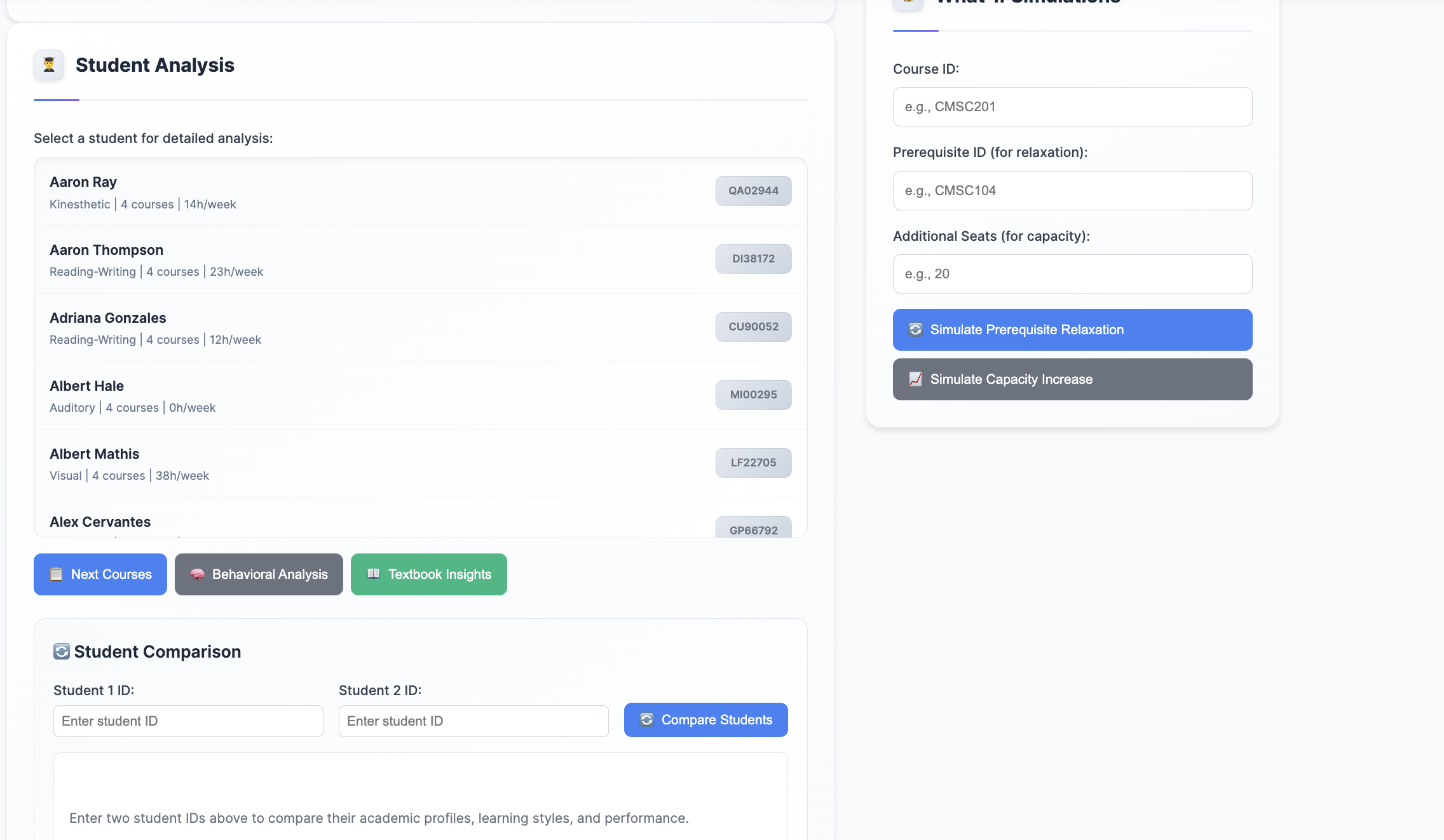Click the graduate student icon beside Student Analysis
The width and height of the screenshot is (1444, 840).
point(49,65)
